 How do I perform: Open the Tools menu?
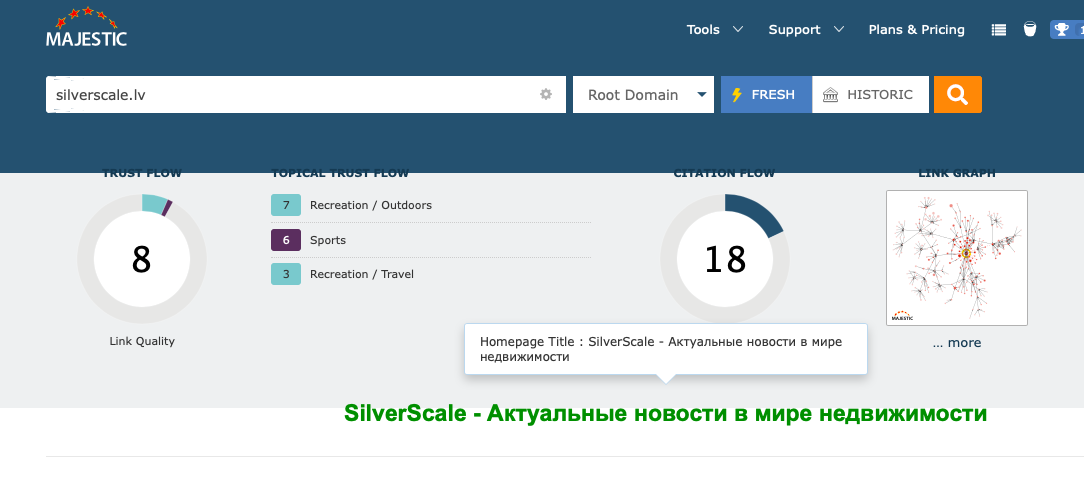pyautogui.click(x=703, y=30)
